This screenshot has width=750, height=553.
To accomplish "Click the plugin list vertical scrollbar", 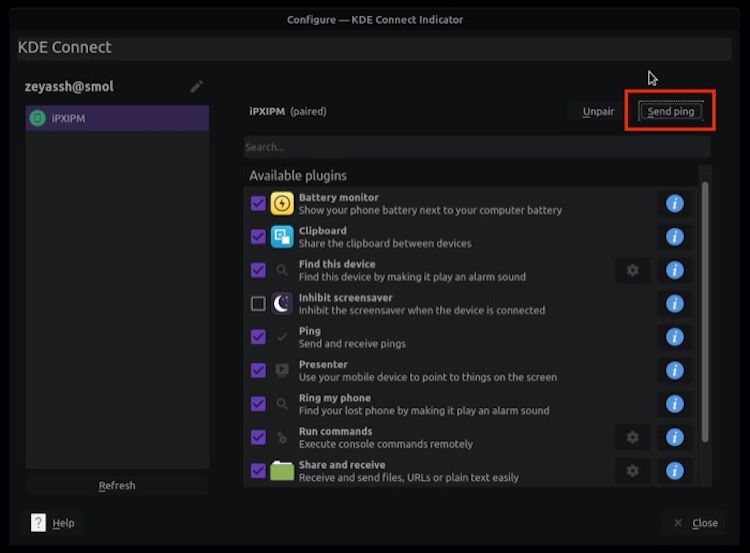I will pos(705,311).
